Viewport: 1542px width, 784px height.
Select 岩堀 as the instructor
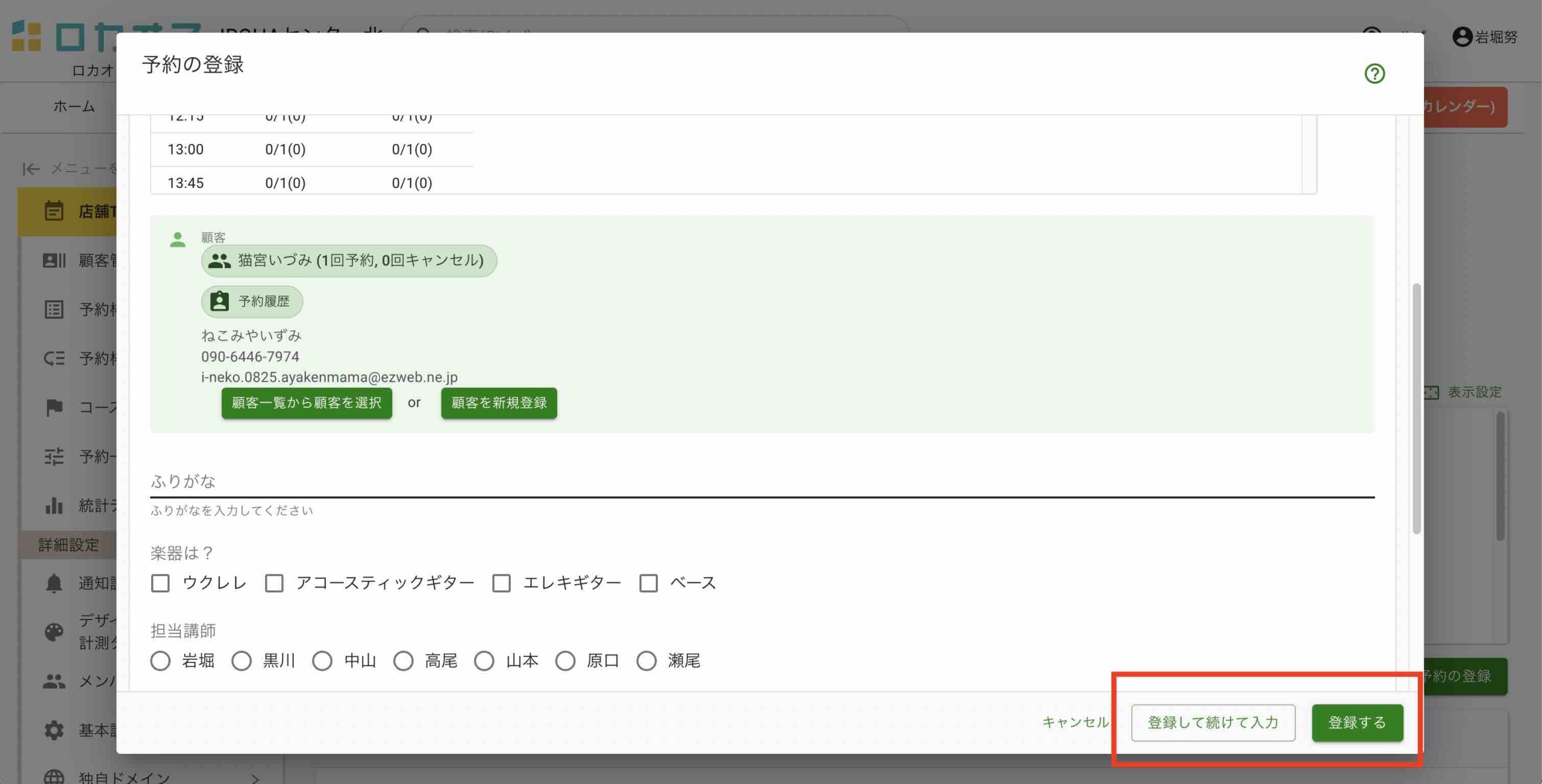click(160, 661)
